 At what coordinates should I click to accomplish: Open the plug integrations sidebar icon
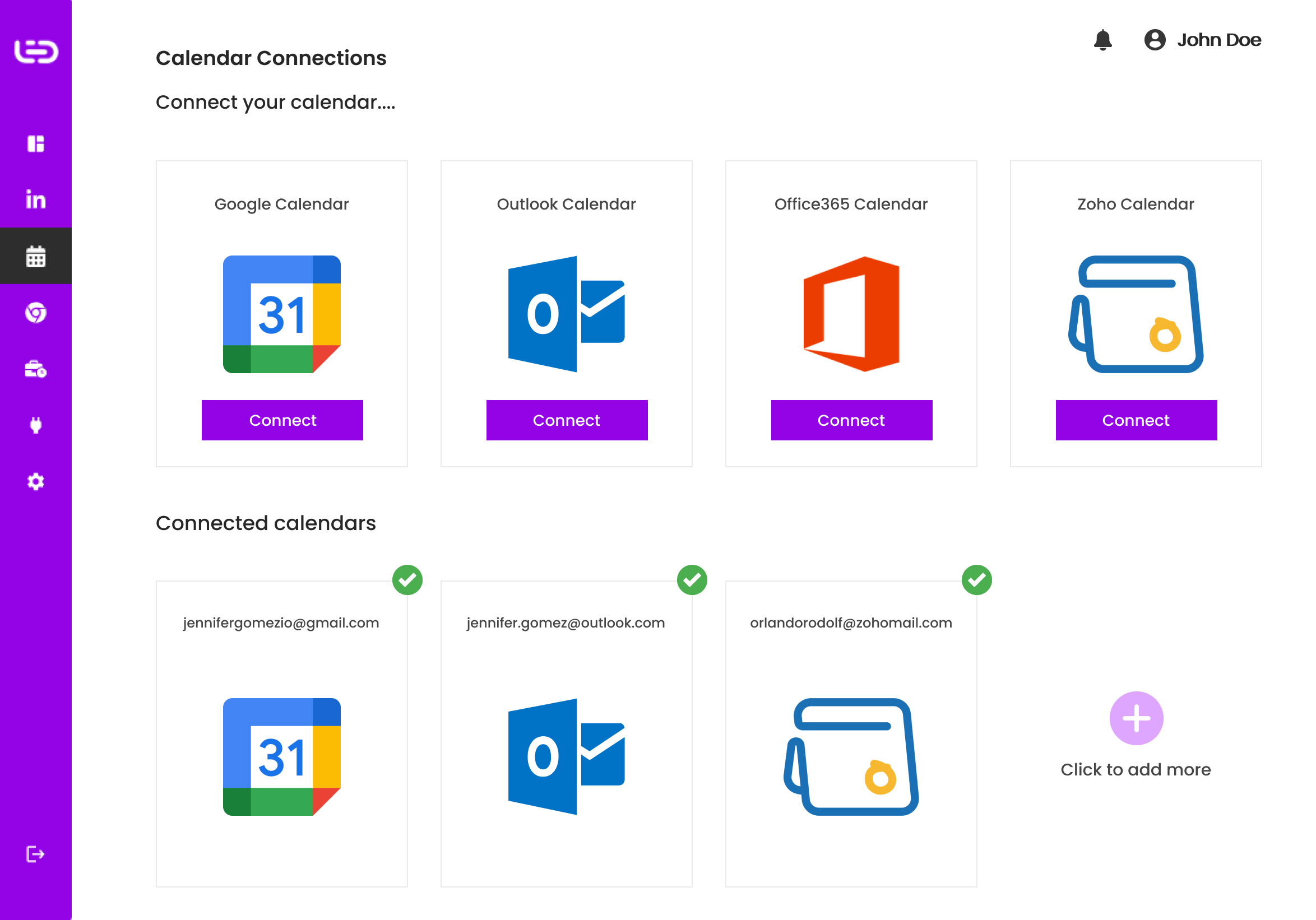[x=35, y=425]
